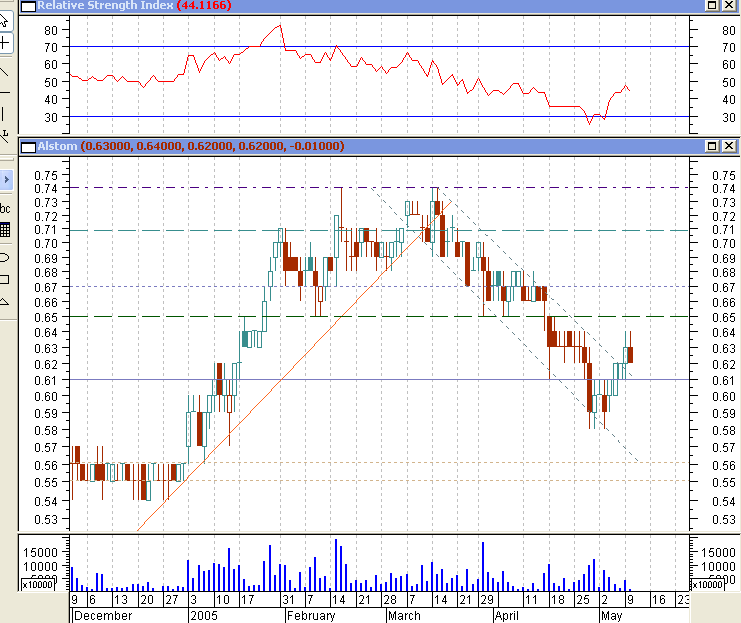
Task: Select the blue RSI 30 oversold line
Action: point(378,116)
